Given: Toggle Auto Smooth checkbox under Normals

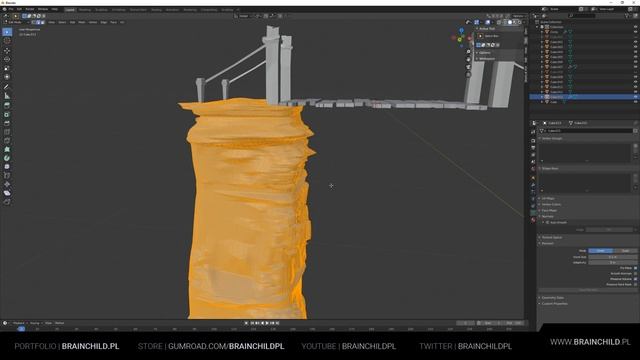Looking at the screenshot, I should coord(548,222).
